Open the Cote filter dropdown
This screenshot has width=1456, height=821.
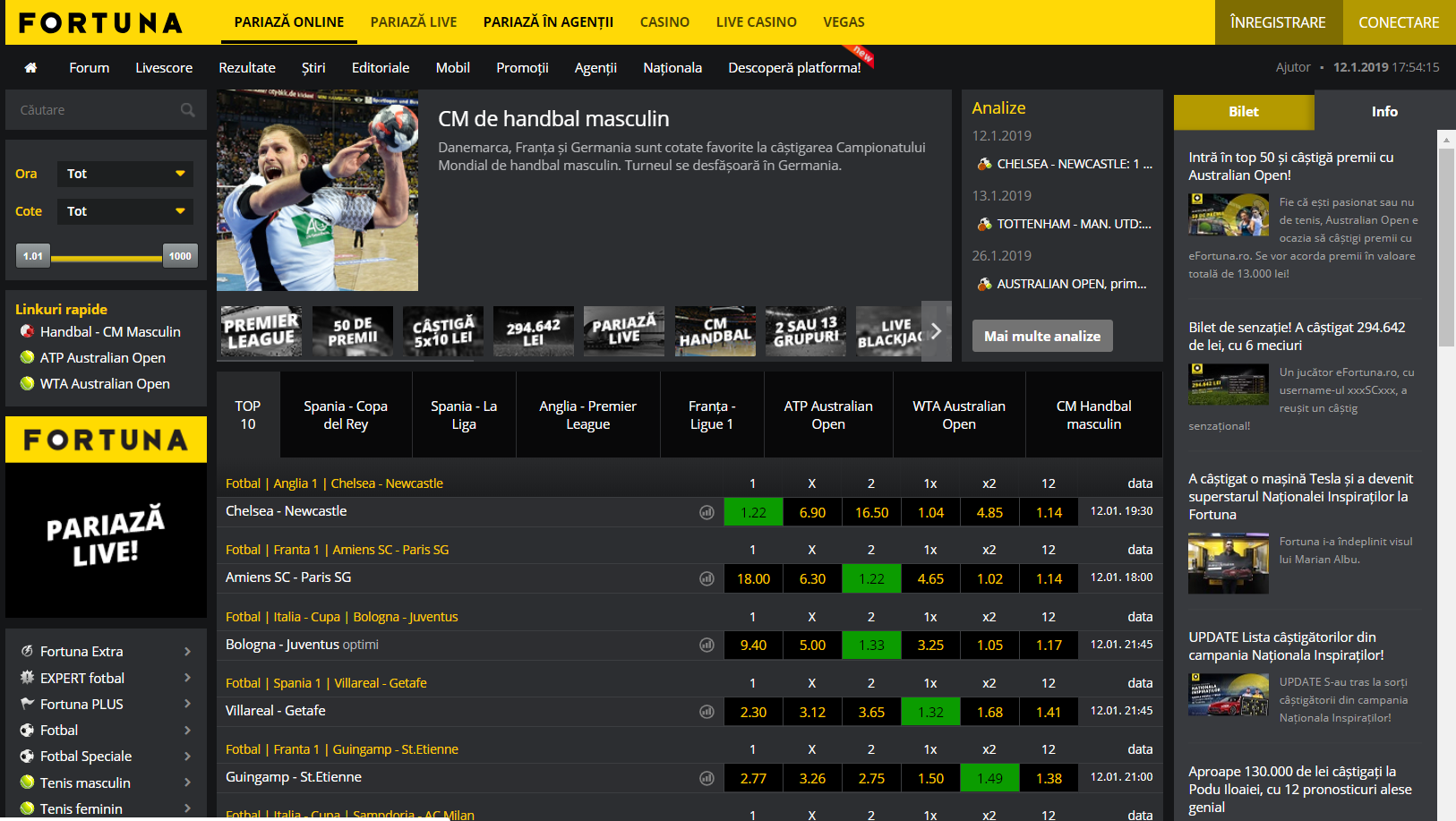click(125, 211)
